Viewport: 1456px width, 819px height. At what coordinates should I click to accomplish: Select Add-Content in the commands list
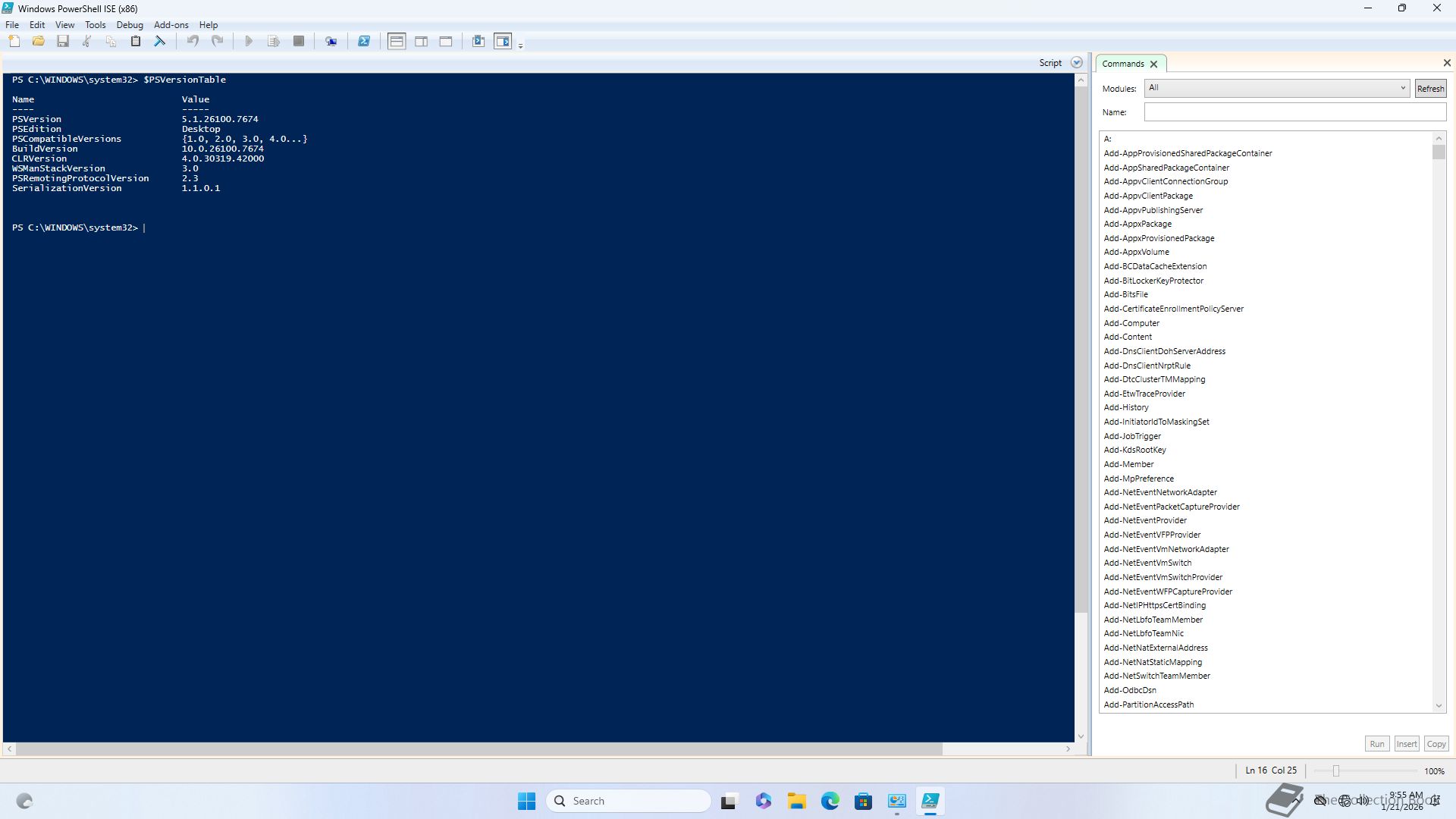coord(1128,337)
